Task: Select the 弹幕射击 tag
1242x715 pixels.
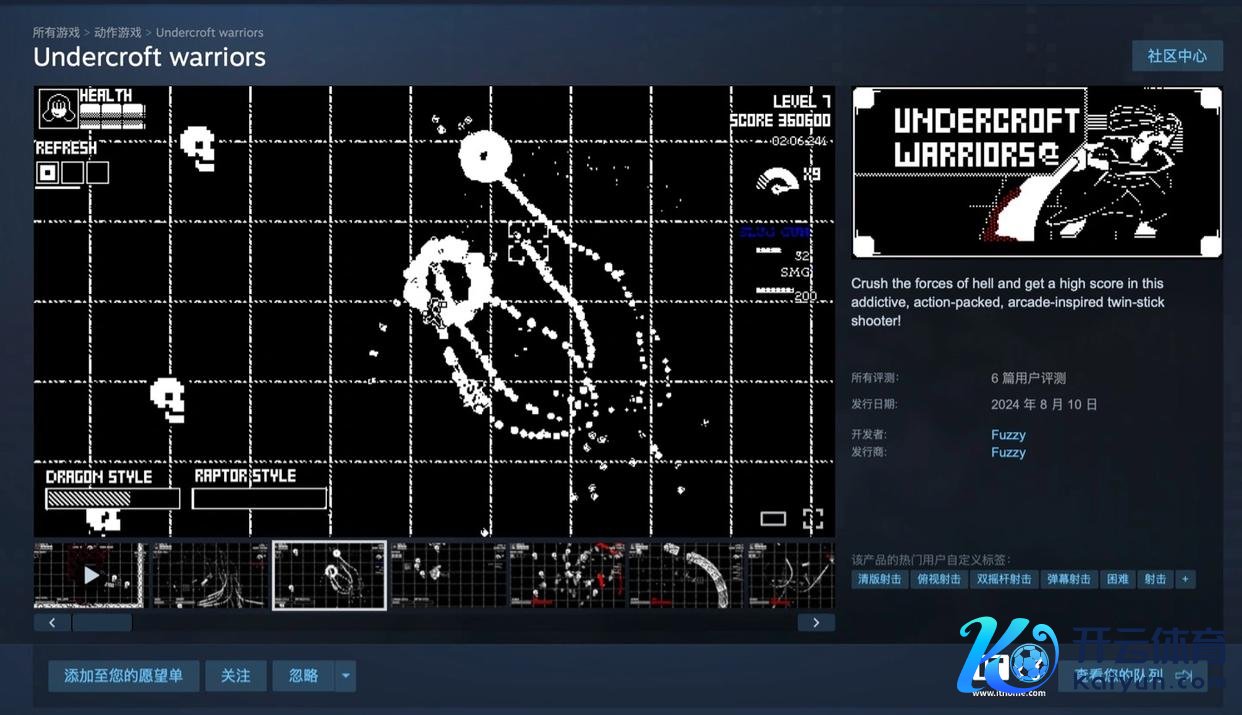Action: tap(1068, 579)
